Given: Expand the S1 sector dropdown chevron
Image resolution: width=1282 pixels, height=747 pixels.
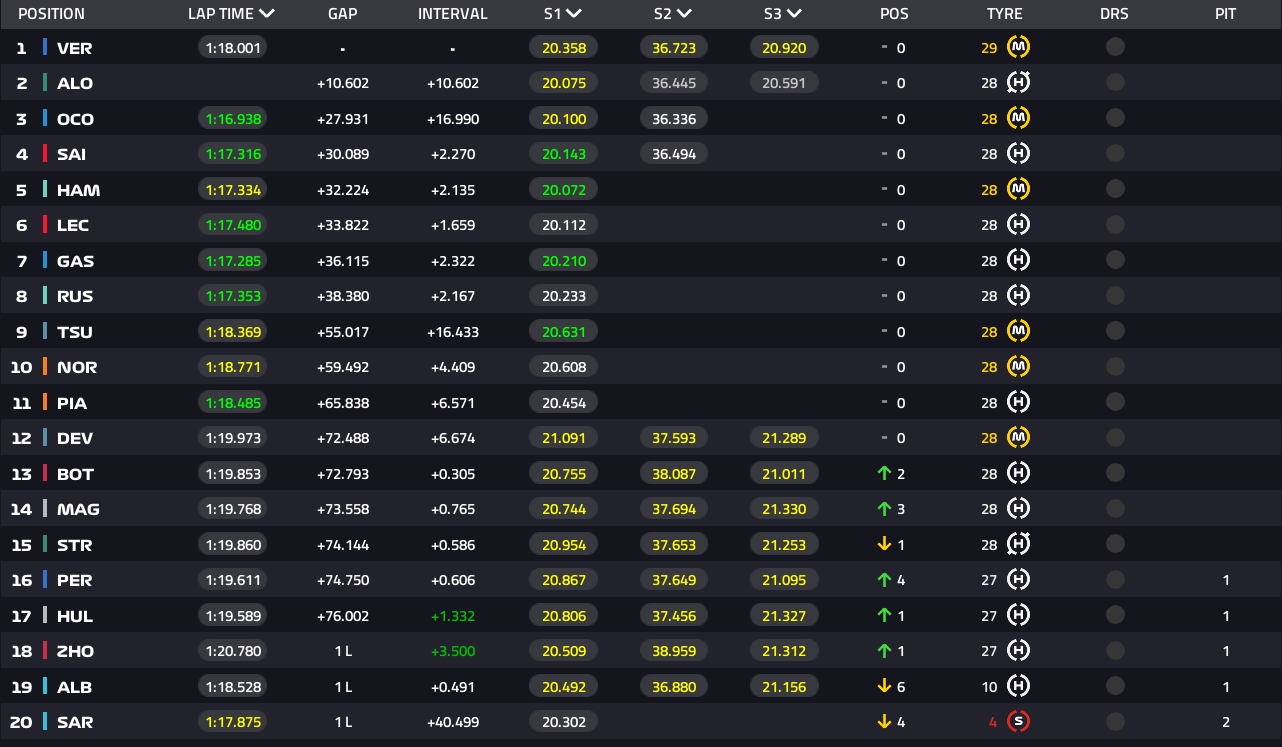Looking at the screenshot, I should [x=574, y=14].
